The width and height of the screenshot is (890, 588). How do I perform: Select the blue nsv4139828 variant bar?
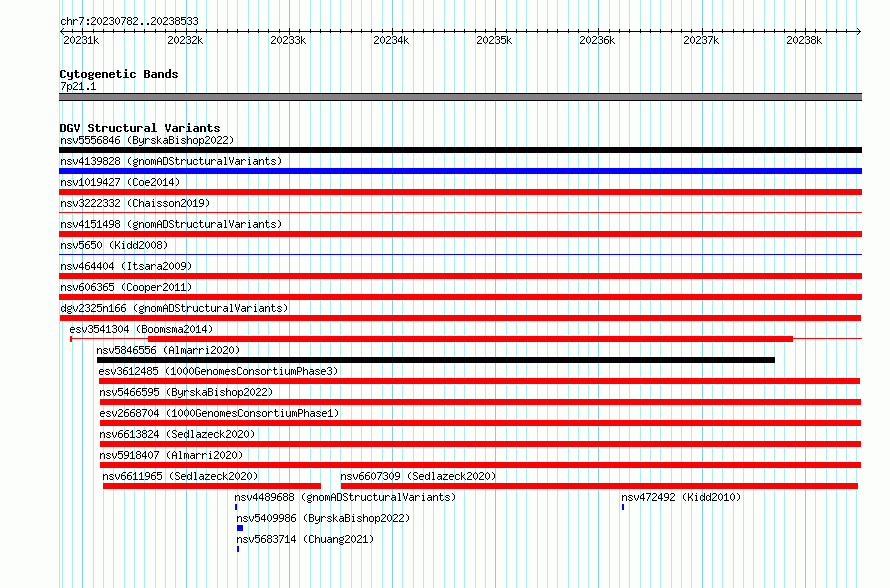click(x=460, y=171)
